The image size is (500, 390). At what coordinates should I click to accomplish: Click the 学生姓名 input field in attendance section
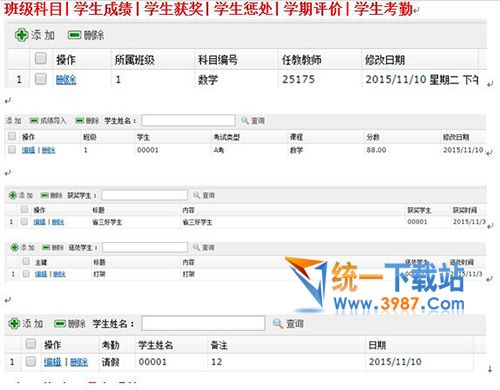pyautogui.click(x=203, y=323)
